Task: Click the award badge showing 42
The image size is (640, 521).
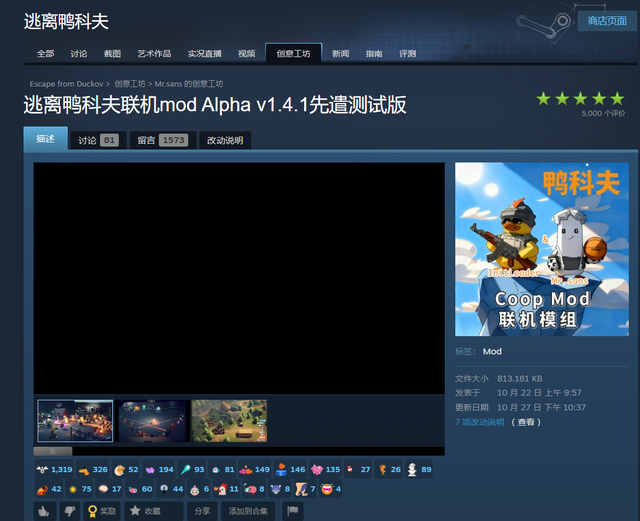Action: (49, 489)
